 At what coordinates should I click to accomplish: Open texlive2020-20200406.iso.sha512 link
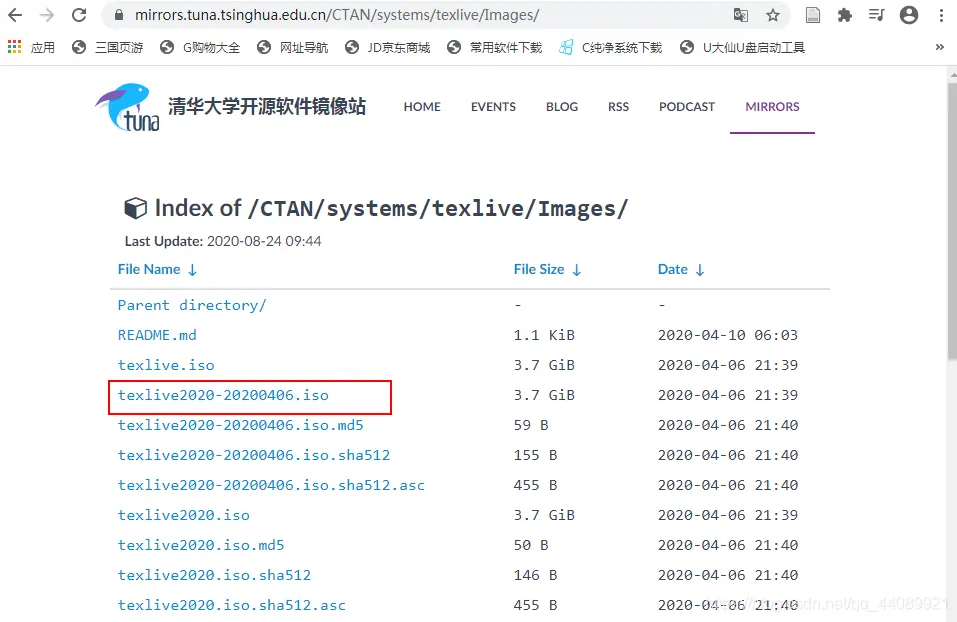(x=254, y=455)
